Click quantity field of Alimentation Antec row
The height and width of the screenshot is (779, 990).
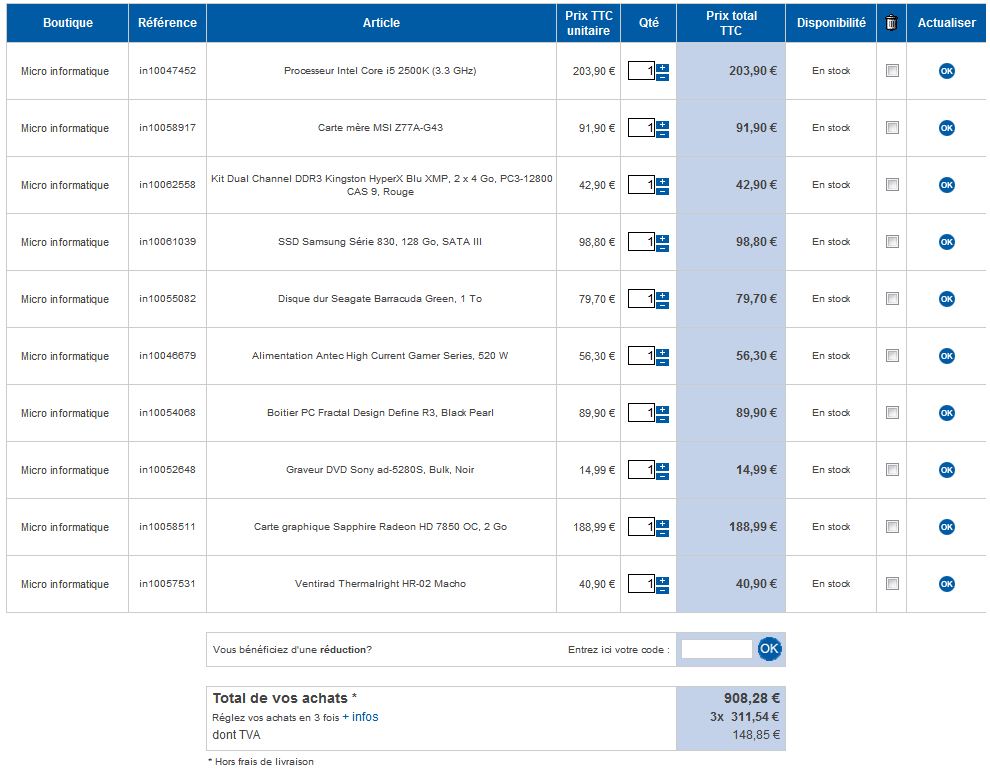pyautogui.click(x=641, y=356)
